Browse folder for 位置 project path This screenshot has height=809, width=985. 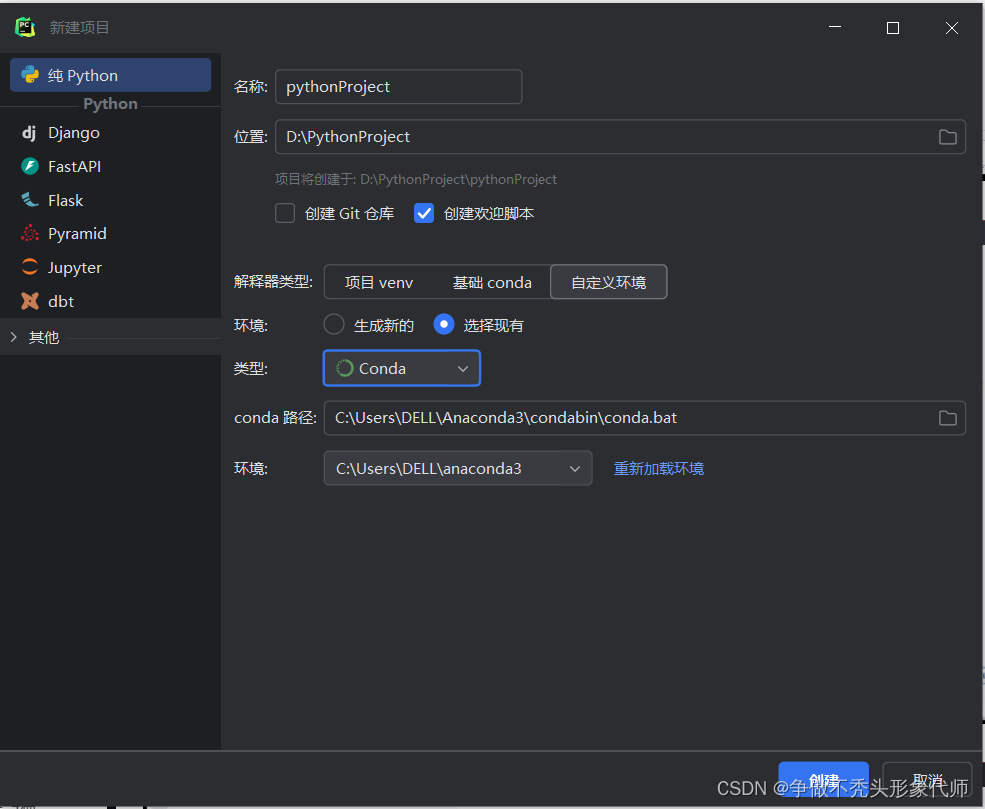(x=947, y=137)
